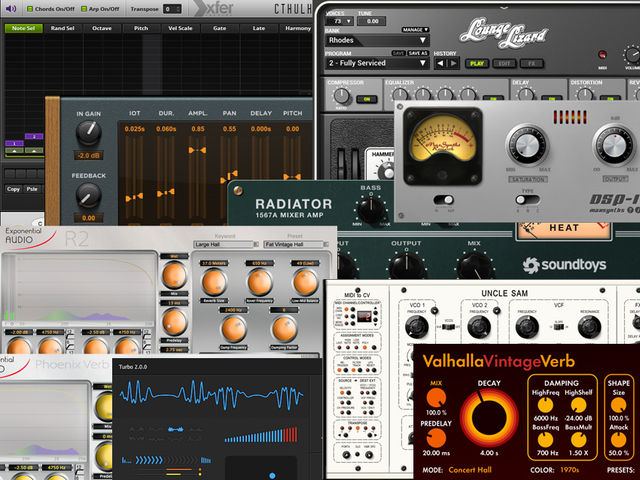Open the '2 - Fully Serviced' program dropdown
Viewport: 640px width, 480px height.
[x=377, y=63]
